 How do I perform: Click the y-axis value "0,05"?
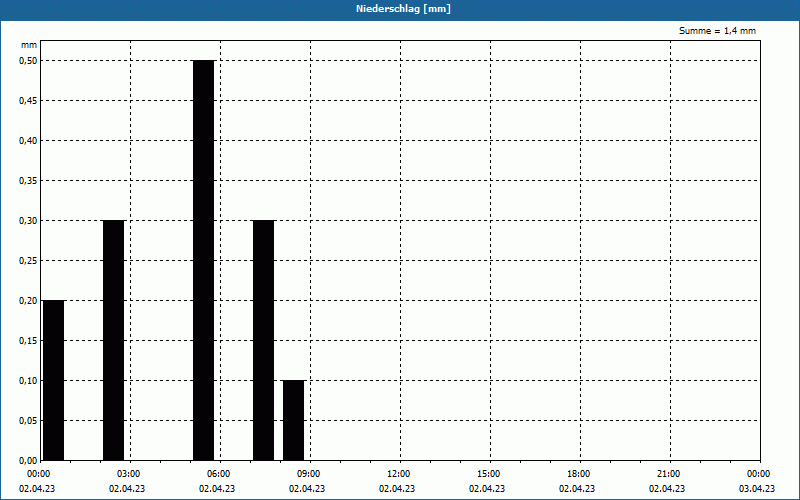click(28, 421)
